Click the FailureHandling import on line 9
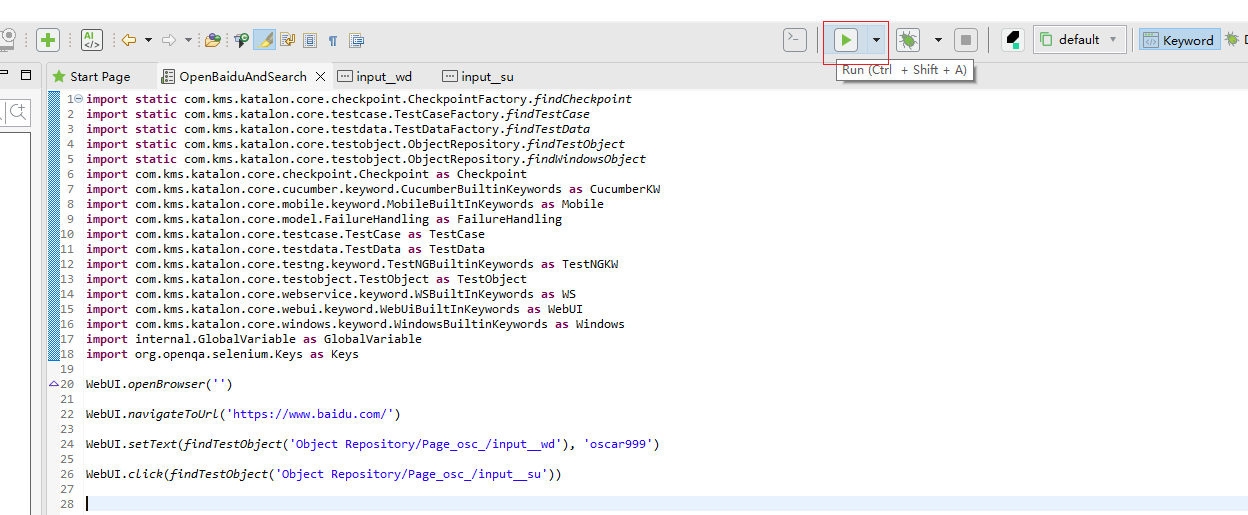The image size is (1248, 515). click(x=324, y=219)
